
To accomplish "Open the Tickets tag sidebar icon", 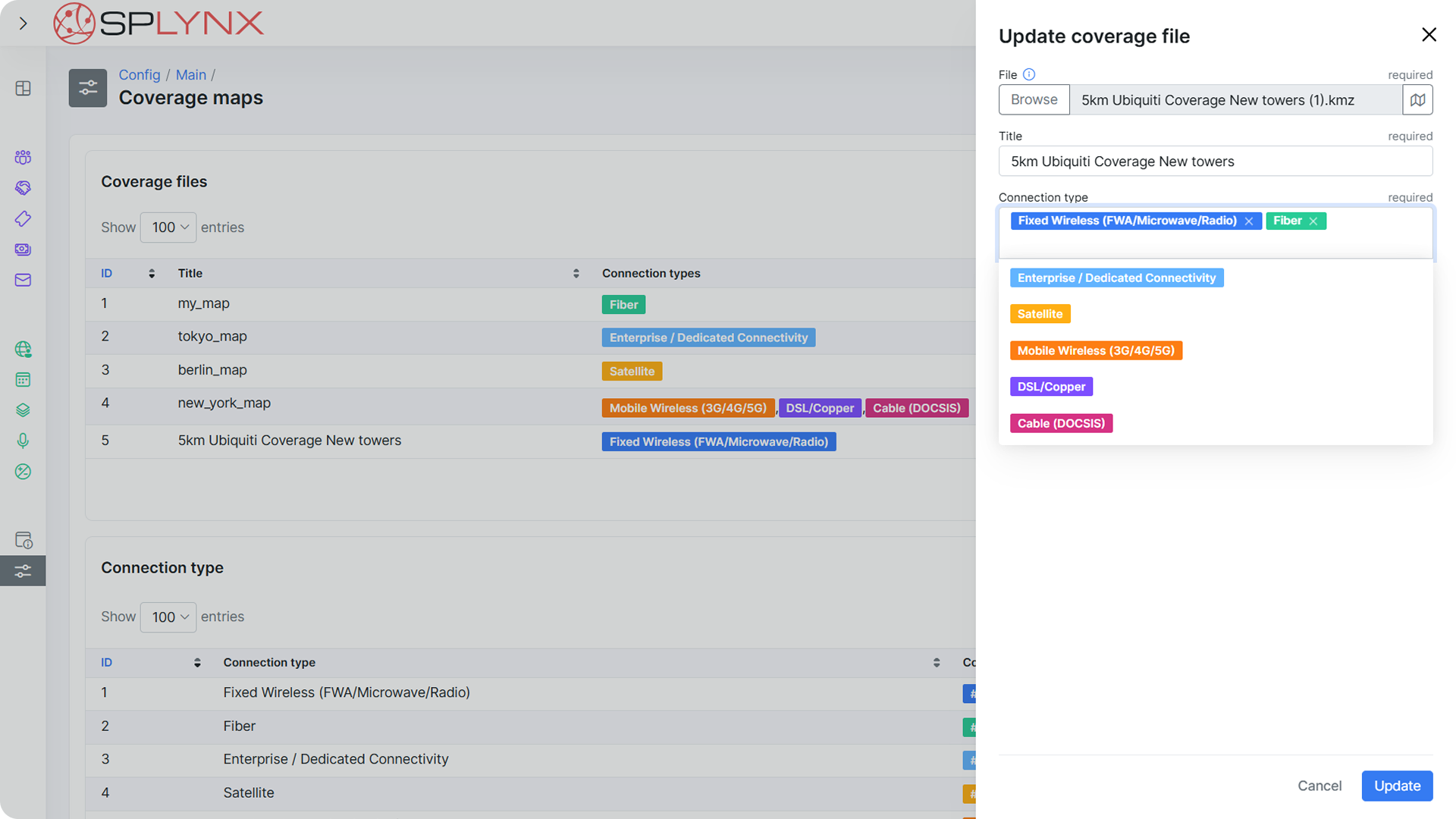I will 24,218.
